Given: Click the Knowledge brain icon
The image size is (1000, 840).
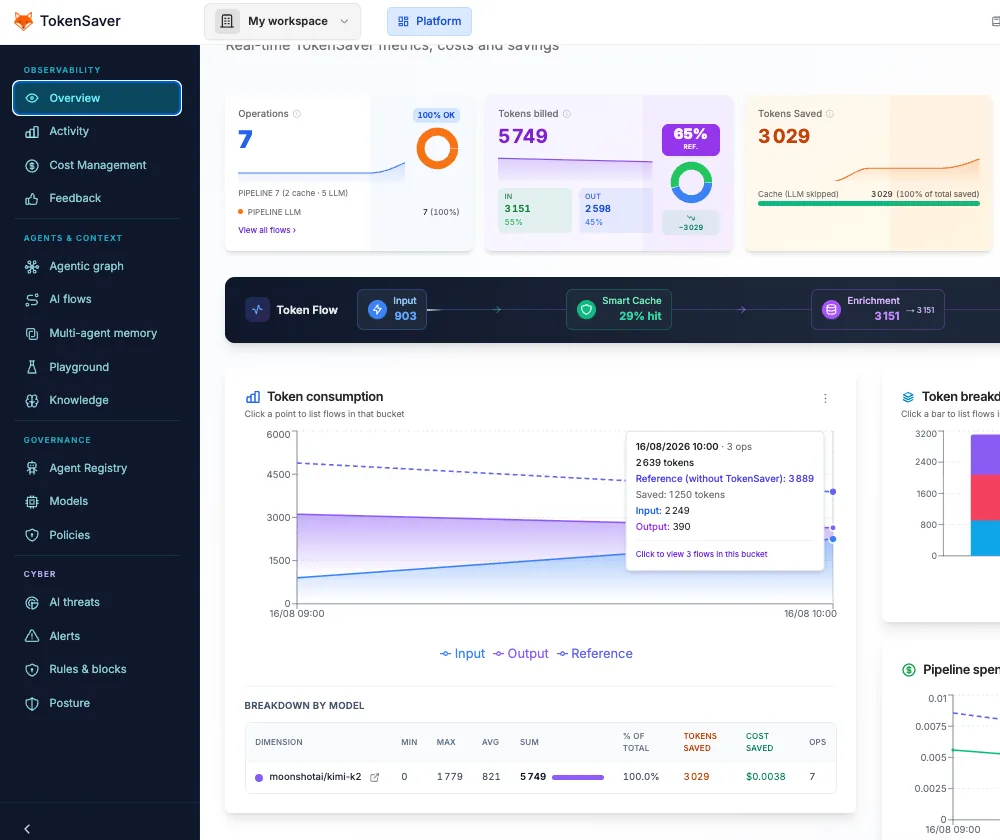Looking at the screenshot, I should click(32, 401).
